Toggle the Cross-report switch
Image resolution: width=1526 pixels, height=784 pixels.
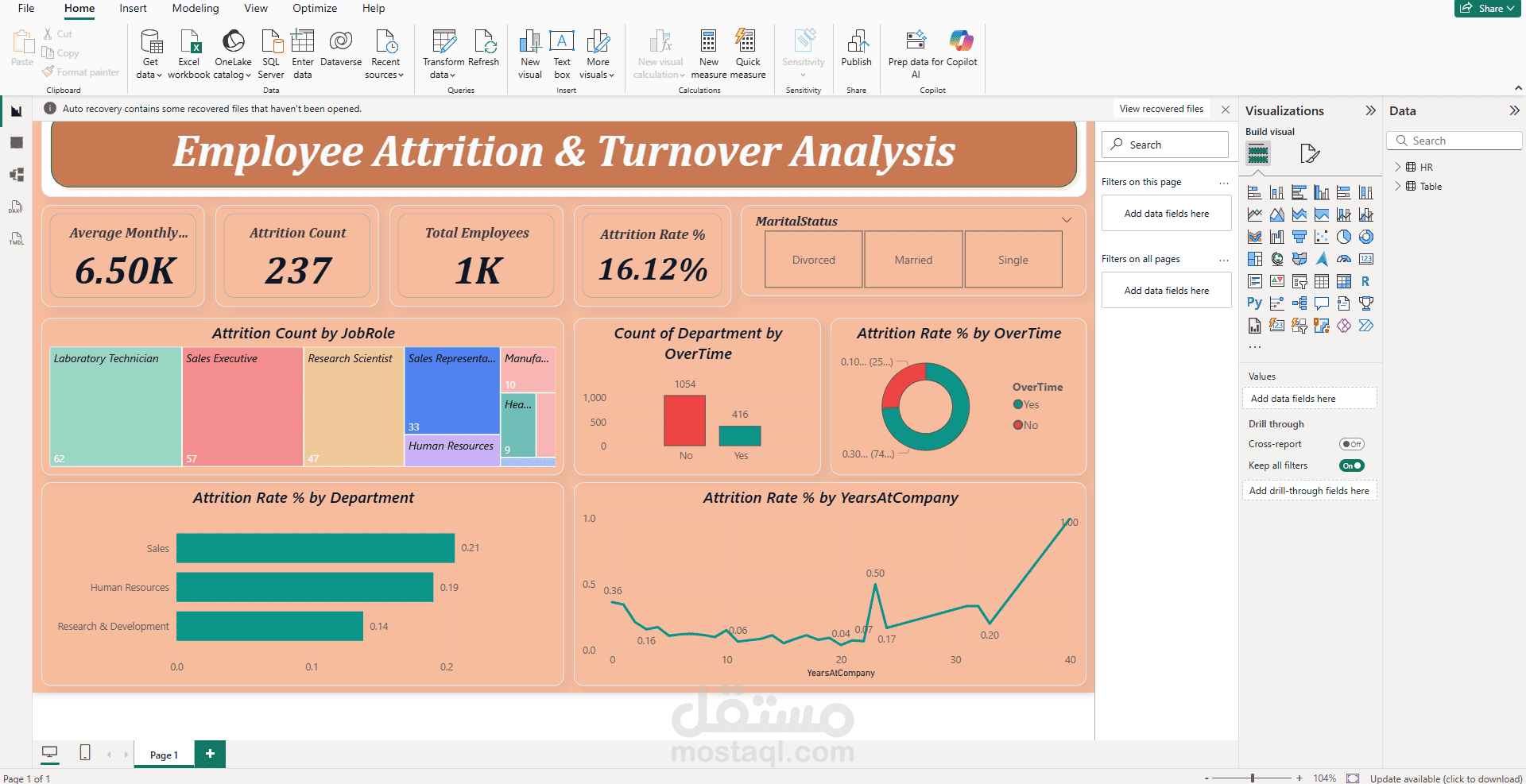click(x=1351, y=445)
